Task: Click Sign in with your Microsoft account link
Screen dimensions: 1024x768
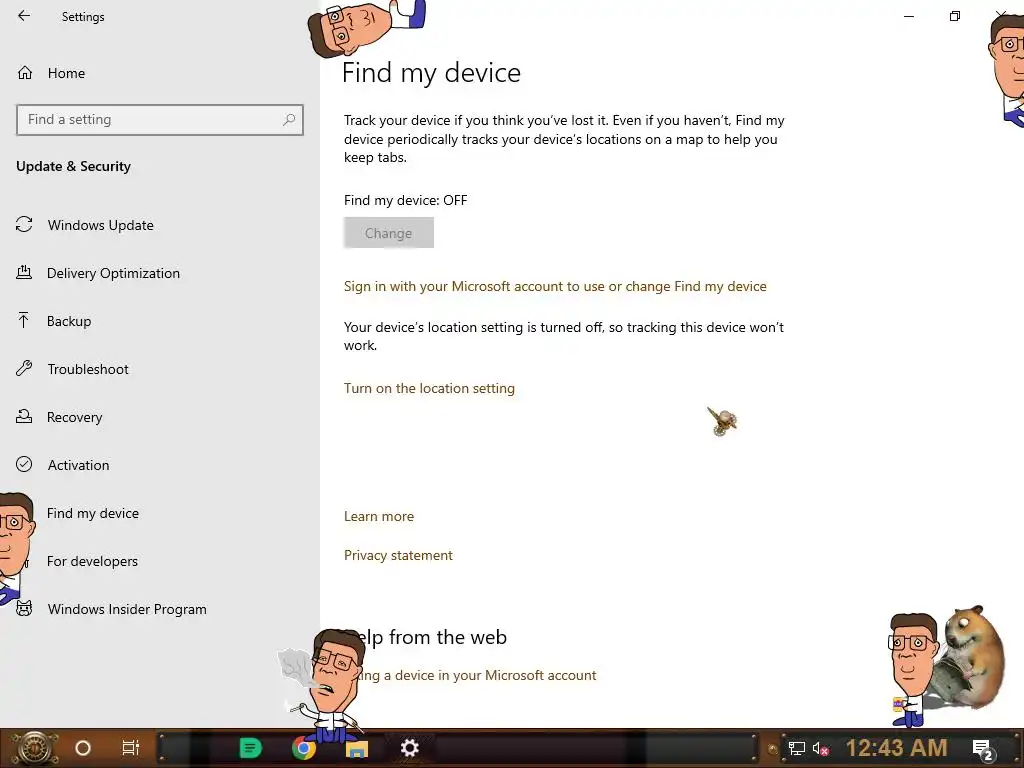Action: pyautogui.click(x=555, y=286)
